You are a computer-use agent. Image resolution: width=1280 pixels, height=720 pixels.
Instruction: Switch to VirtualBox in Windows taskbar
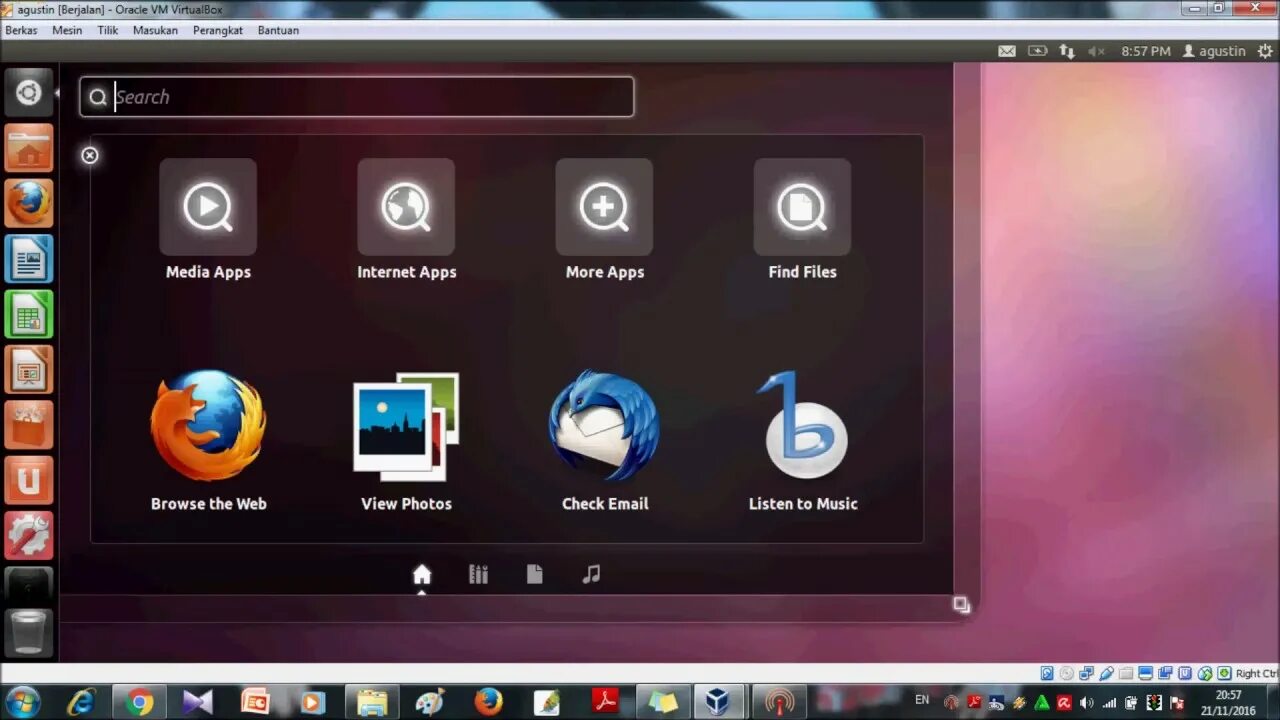pyautogui.click(x=718, y=702)
